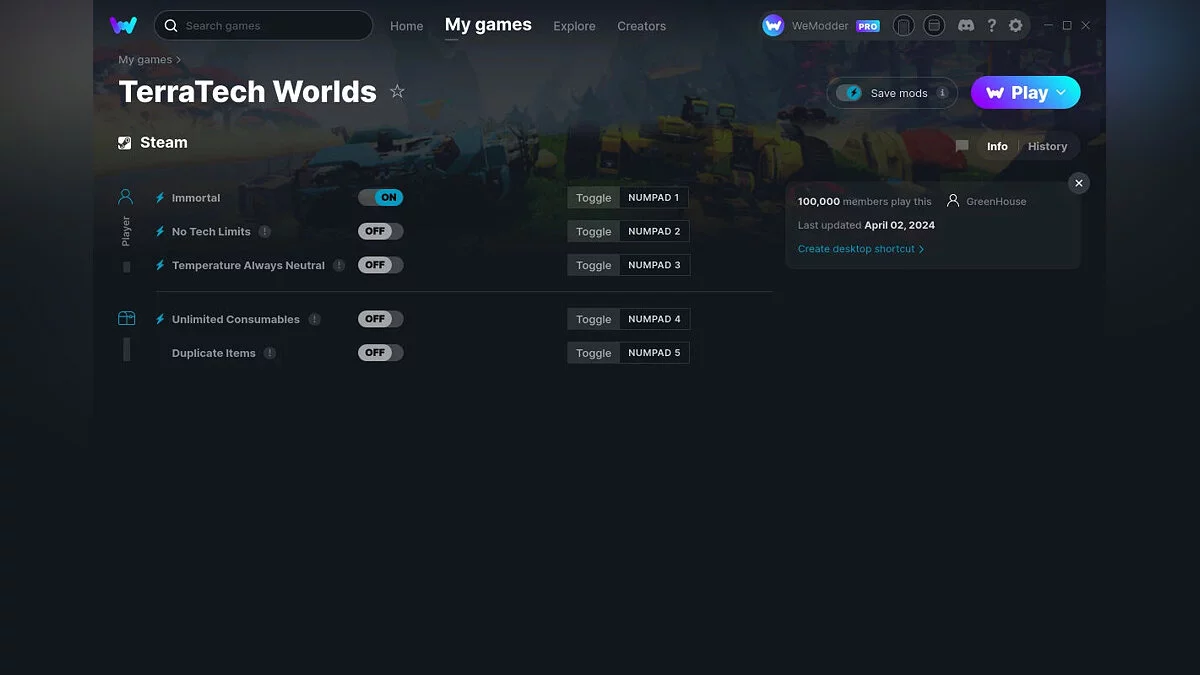The height and width of the screenshot is (675, 1200).
Task: Type in the Search games field
Action: [263, 25]
